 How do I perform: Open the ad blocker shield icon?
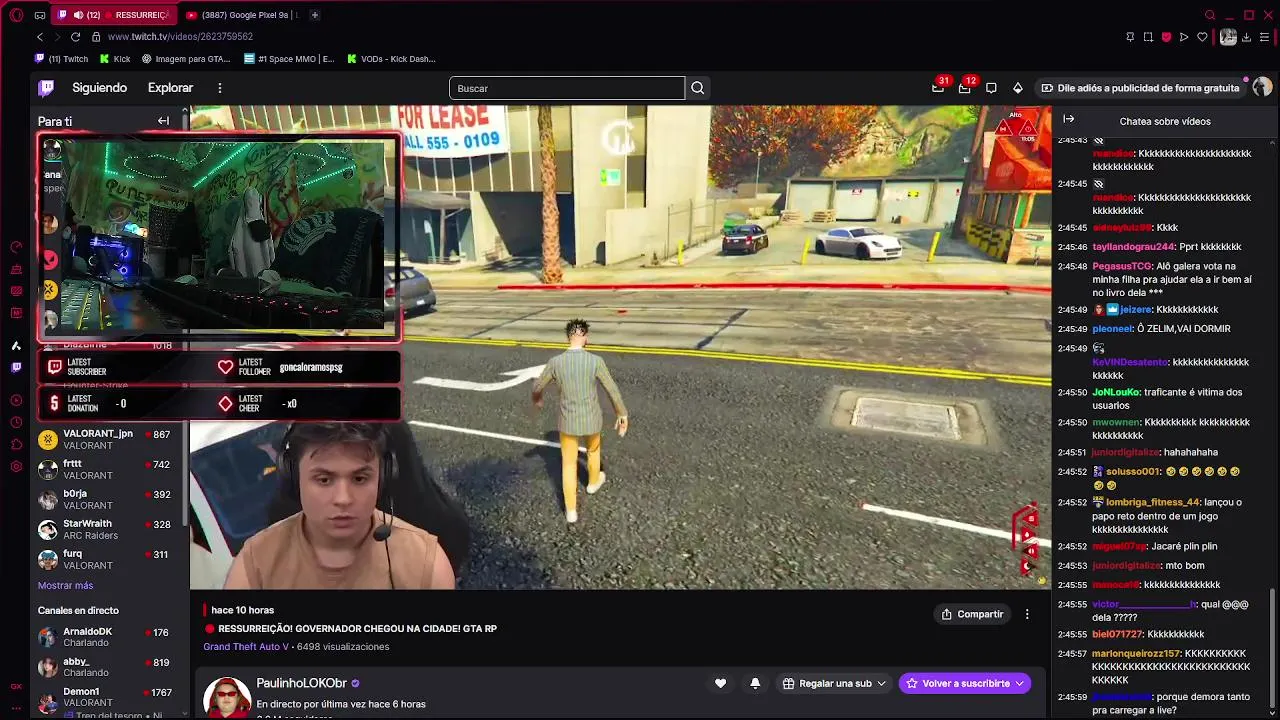(1166, 37)
